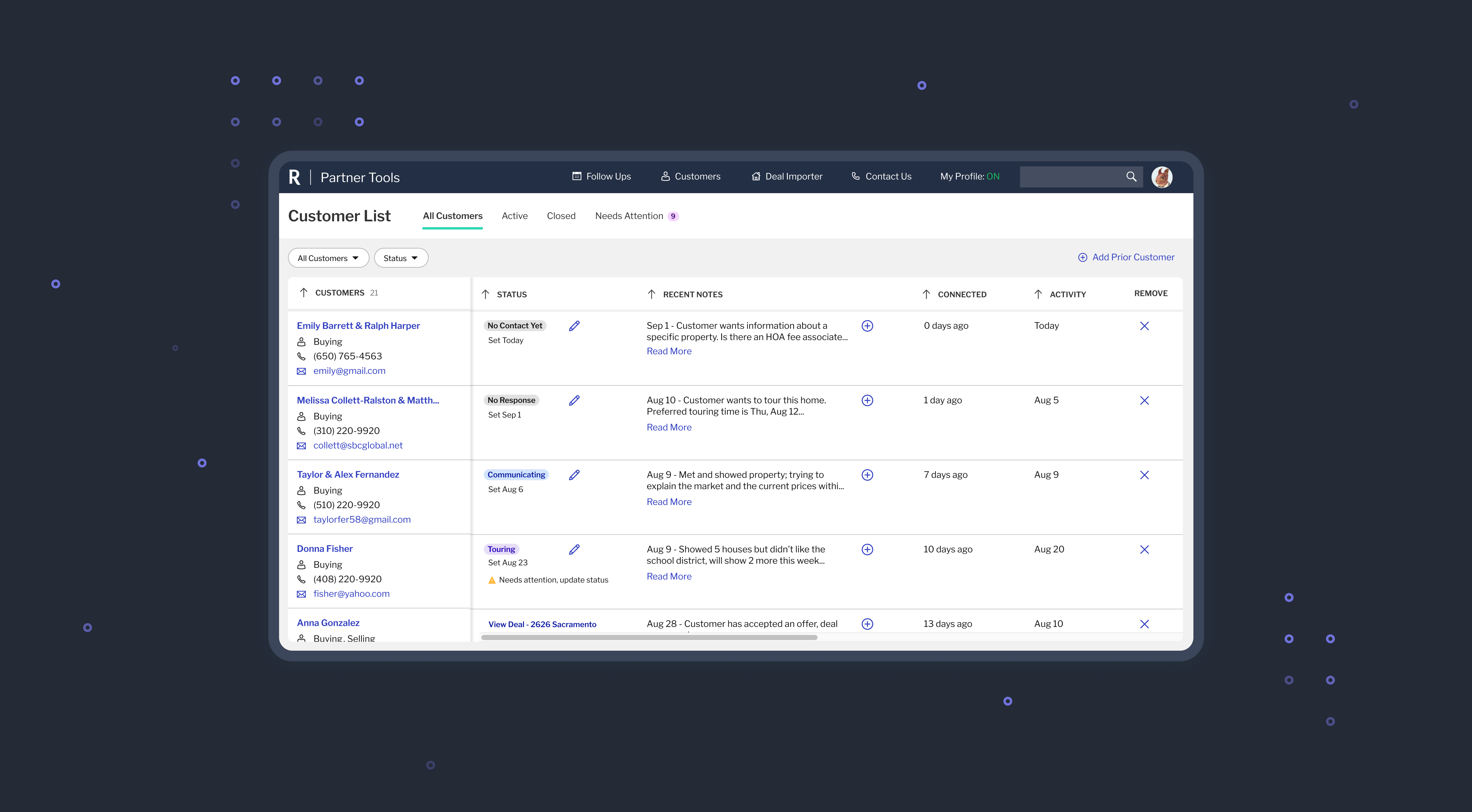Click the No Contact Yet status badge
This screenshot has width=1472, height=812.
(x=515, y=326)
